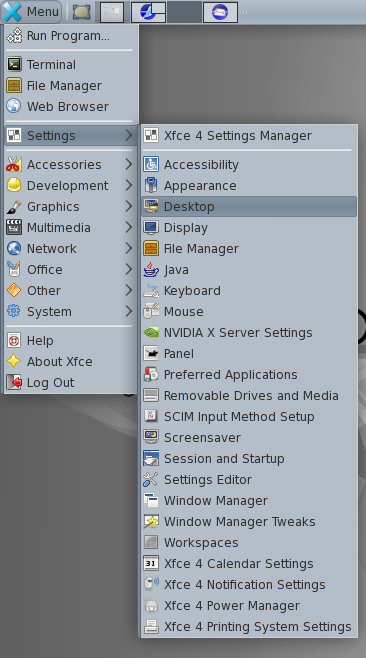
Task: Open NVIDIA X Server Settings icon
Action: 151,332
